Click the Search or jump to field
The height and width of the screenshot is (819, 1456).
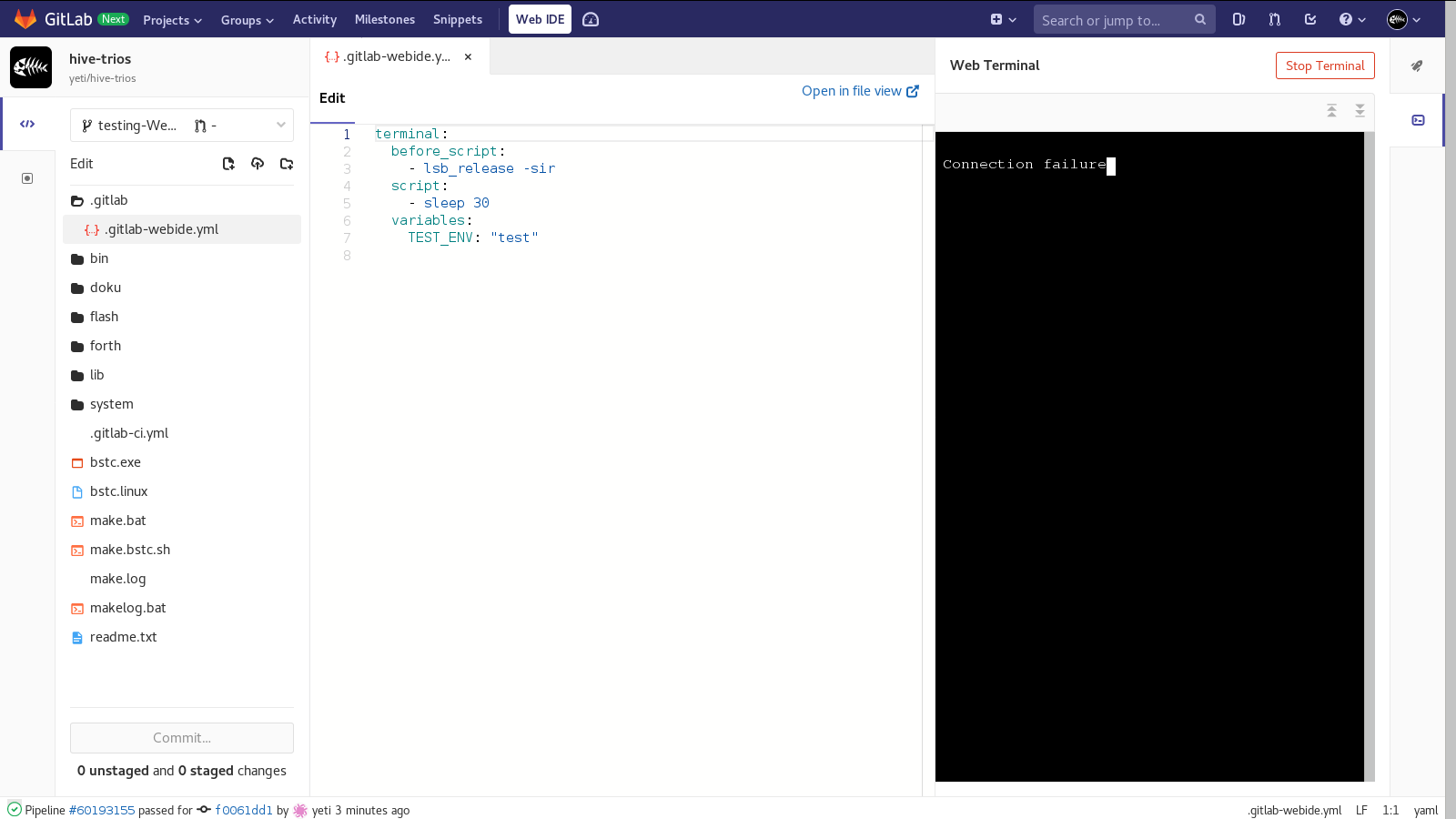1115,20
